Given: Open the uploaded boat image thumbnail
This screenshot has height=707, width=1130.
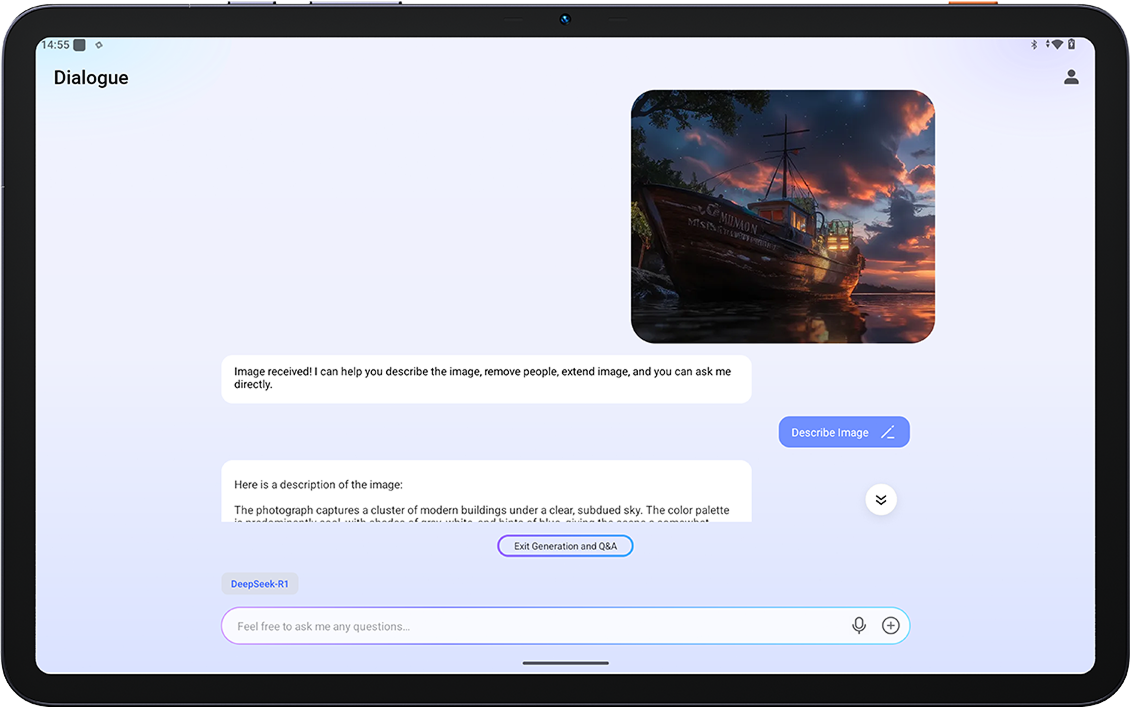Looking at the screenshot, I should [782, 217].
